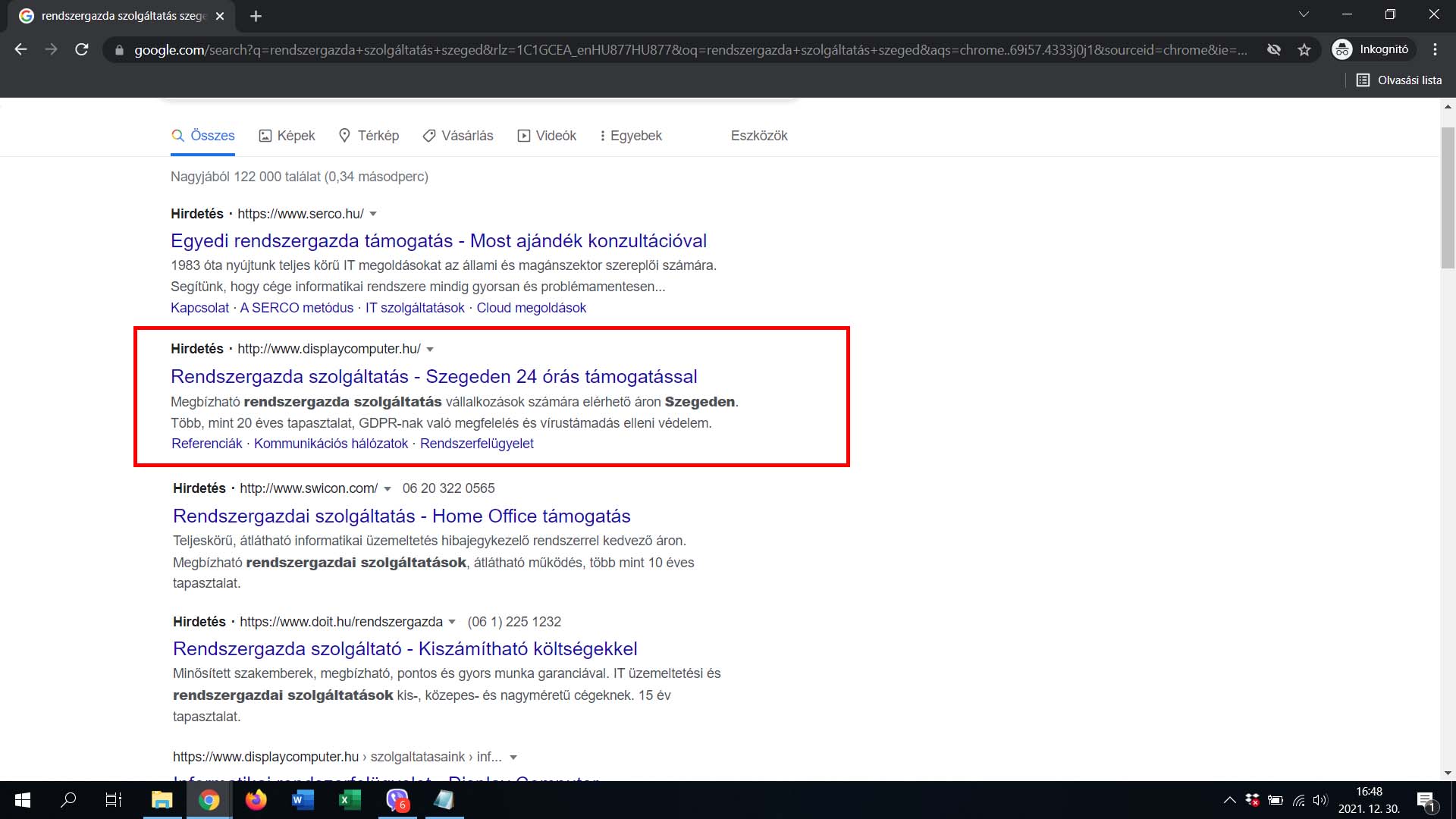Open the Kommunikációs hálózatok sitelink
The image size is (1456, 819).
pos(331,444)
